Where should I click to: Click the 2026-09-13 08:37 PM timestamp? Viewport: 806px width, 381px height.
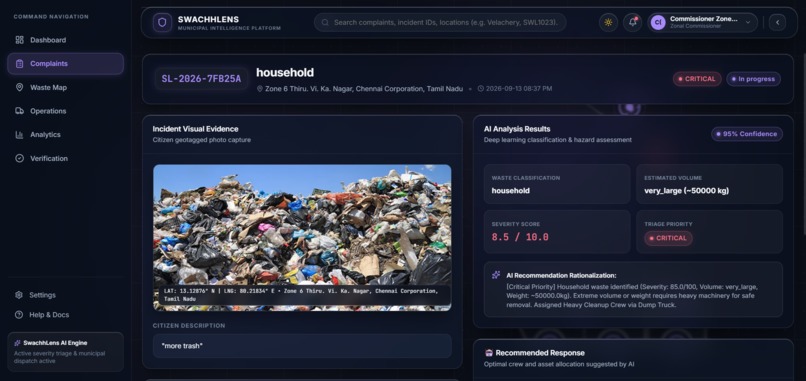click(x=519, y=88)
